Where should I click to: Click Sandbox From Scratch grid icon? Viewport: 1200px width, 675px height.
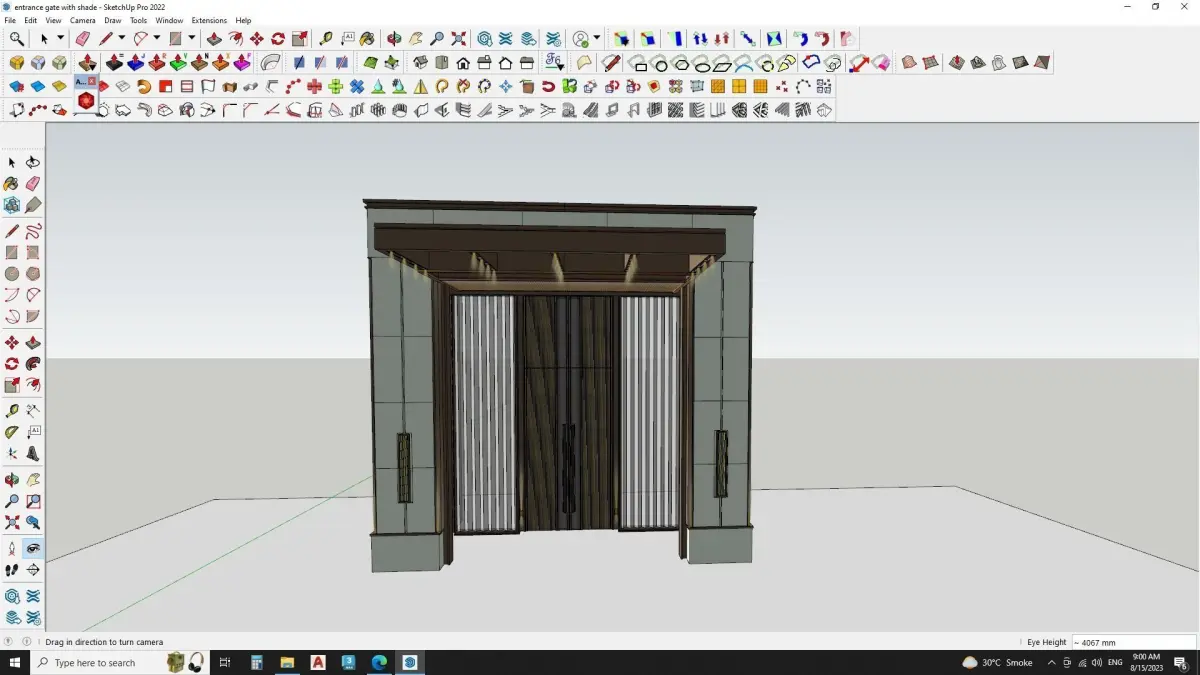pyautogui.click(x=931, y=63)
